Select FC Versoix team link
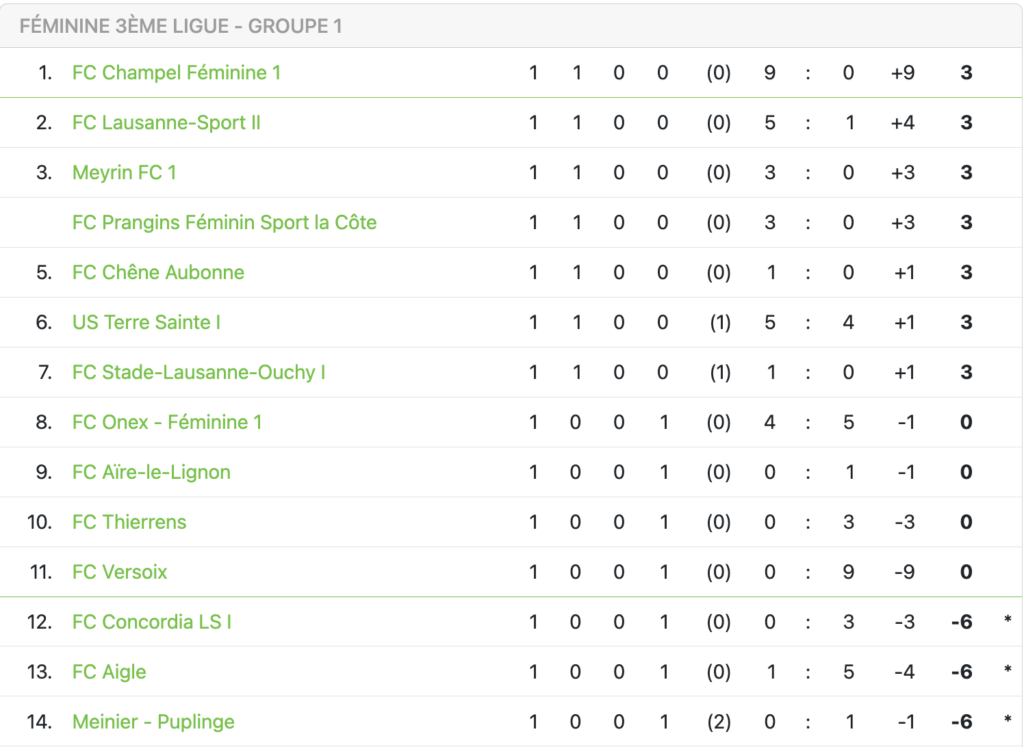This screenshot has height=747, width=1024. [120, 572]
